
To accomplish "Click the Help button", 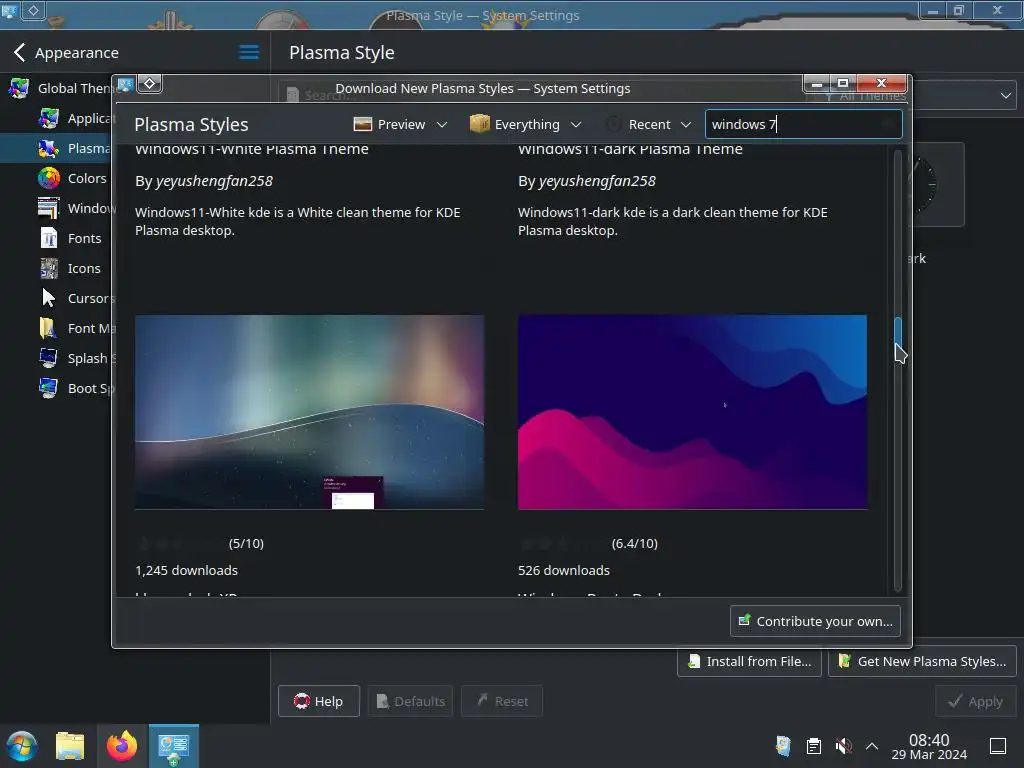I will pos(319,701).
